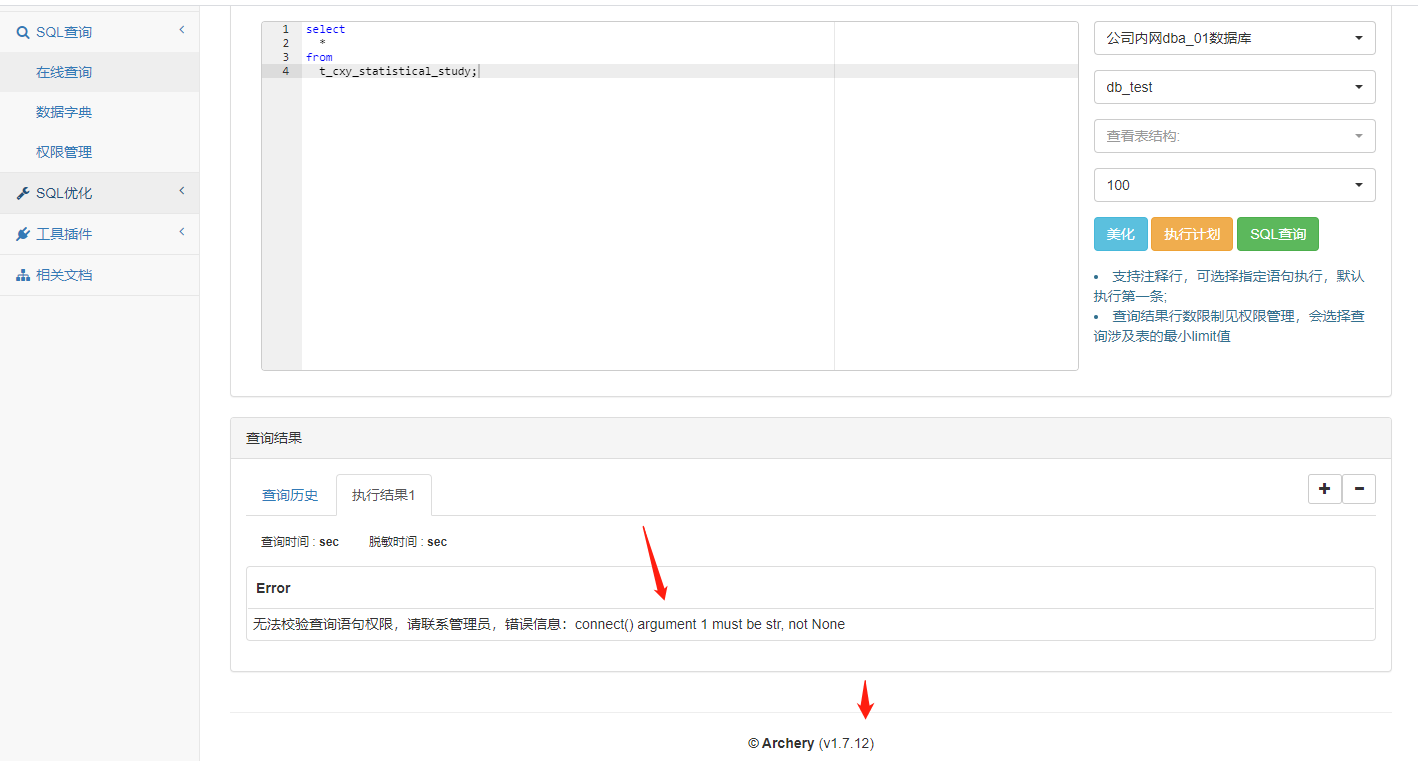The height and width of the screenshot is (761, 1418).
Task: Open the 查看表结构 table dropdown
Action: click(1234, 136)
